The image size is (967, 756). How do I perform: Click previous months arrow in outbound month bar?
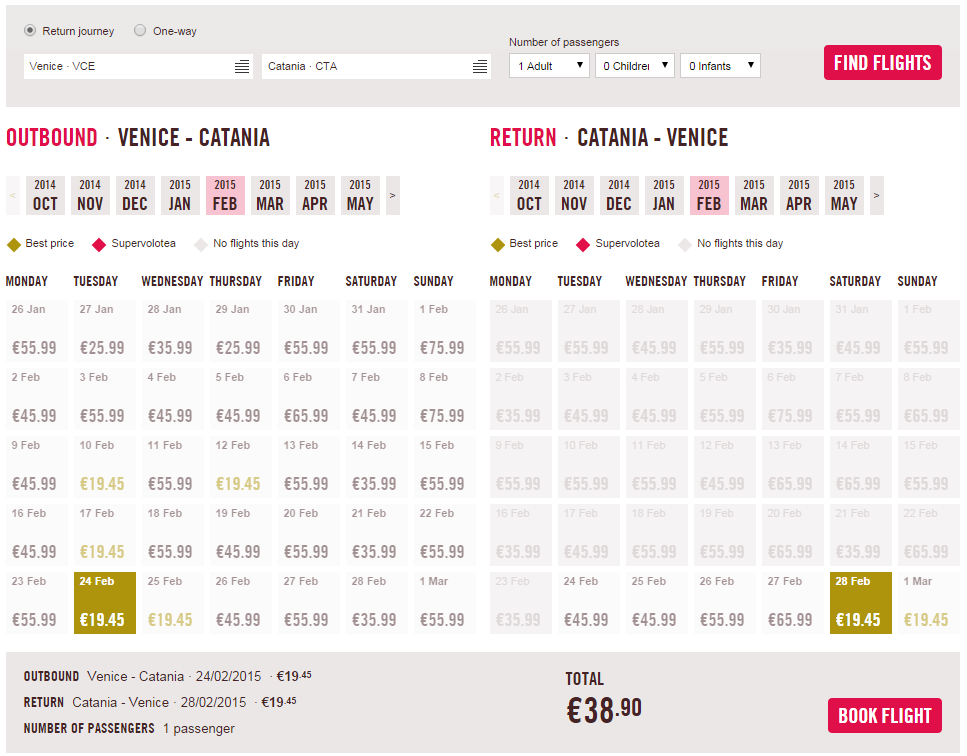[13, 195]
